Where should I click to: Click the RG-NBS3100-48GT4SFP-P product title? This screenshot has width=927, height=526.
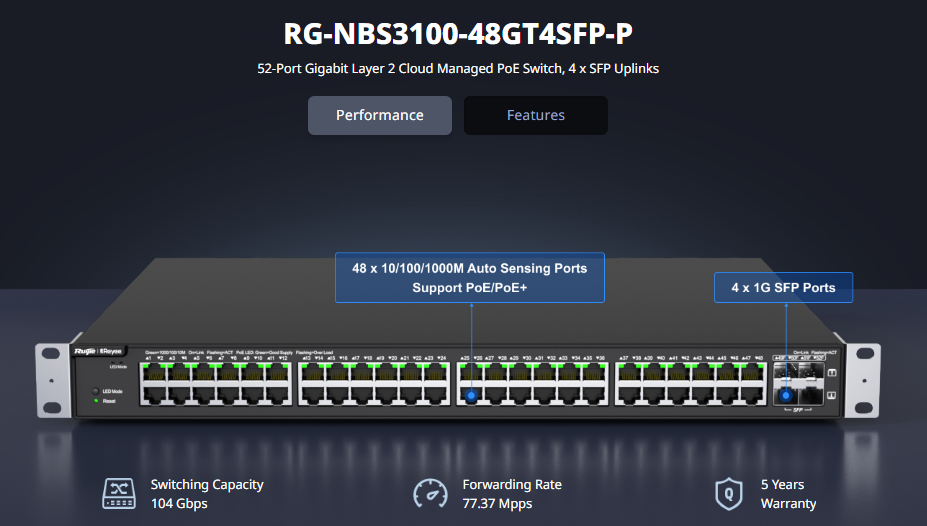click(x=458, y=34)
